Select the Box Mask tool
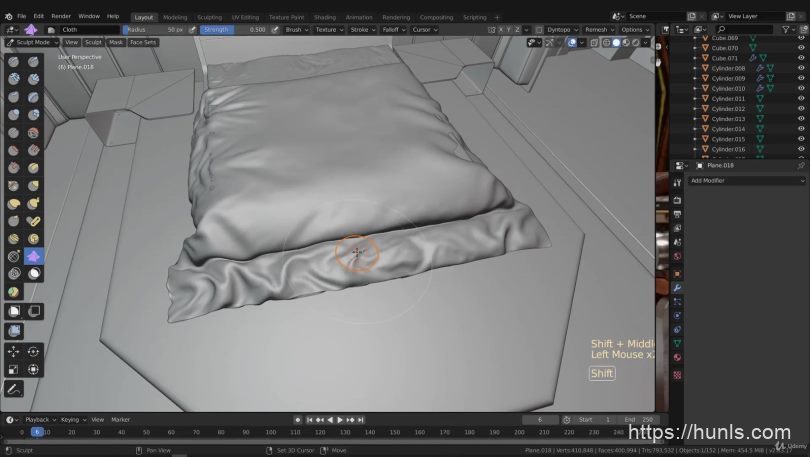The height and width of the screenshot is (457, 810). [x=13, y=311]
